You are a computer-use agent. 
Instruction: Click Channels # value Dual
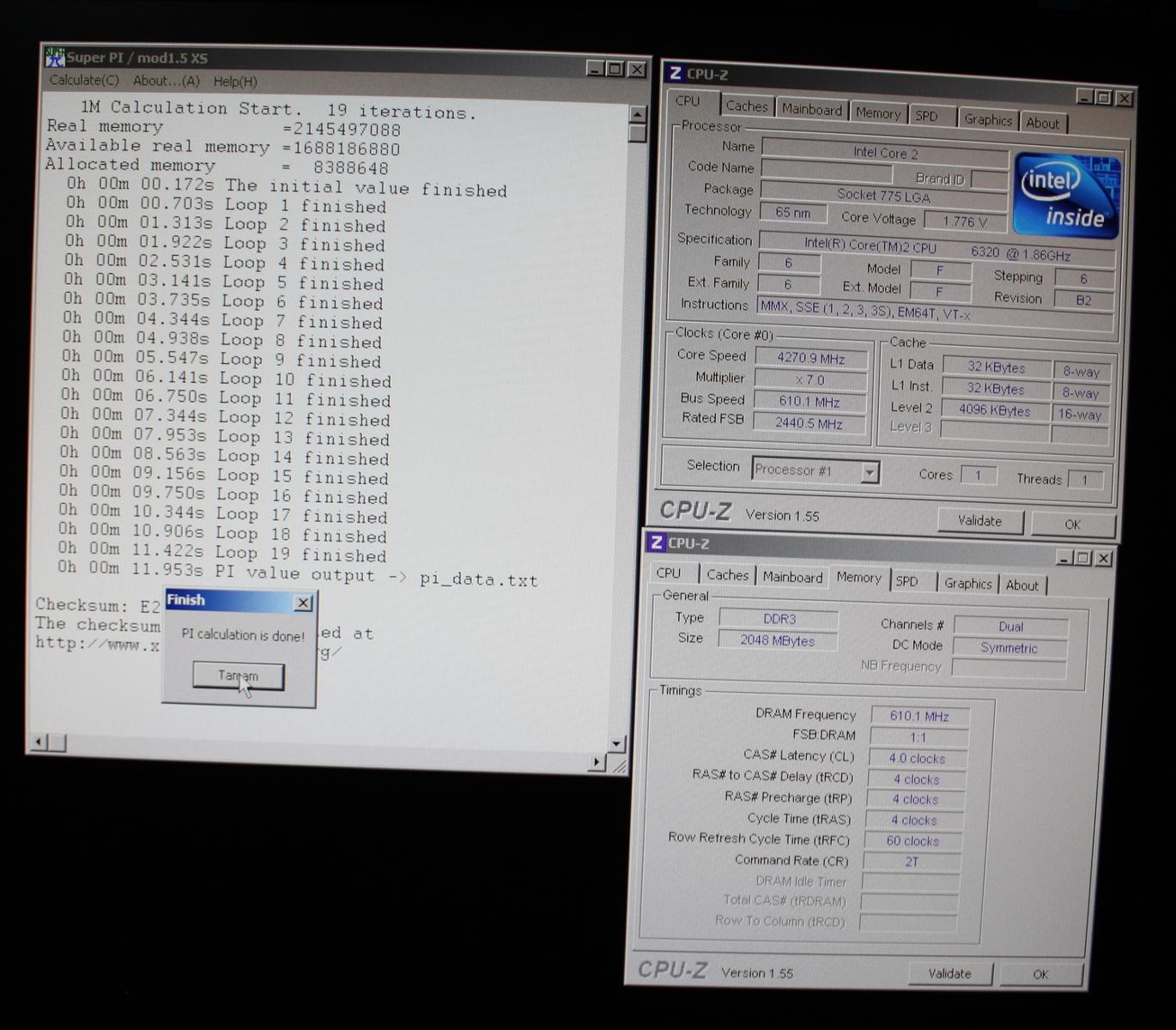1011,627
